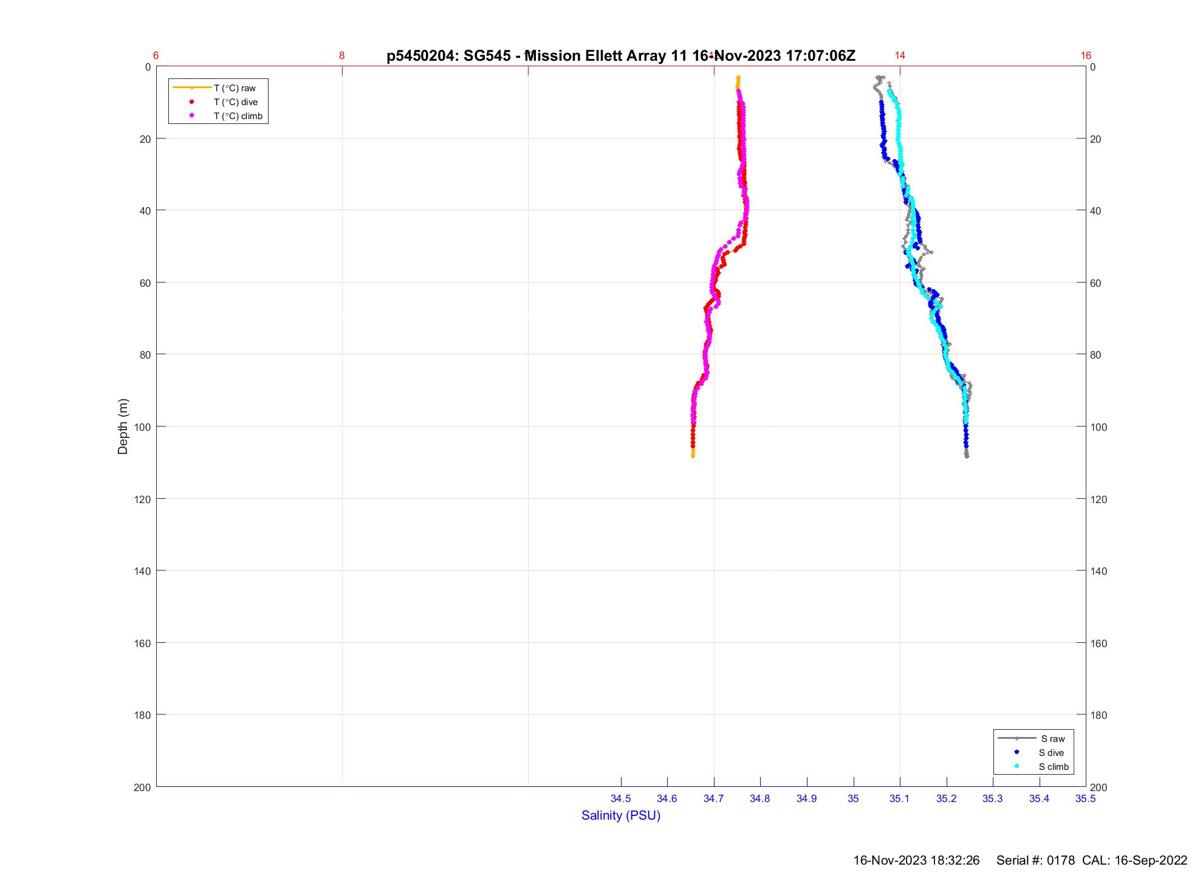The height and width of the screenshot is (885, 1200).
Task: Click right depth axis tick 140
Action: (1100, 571)
